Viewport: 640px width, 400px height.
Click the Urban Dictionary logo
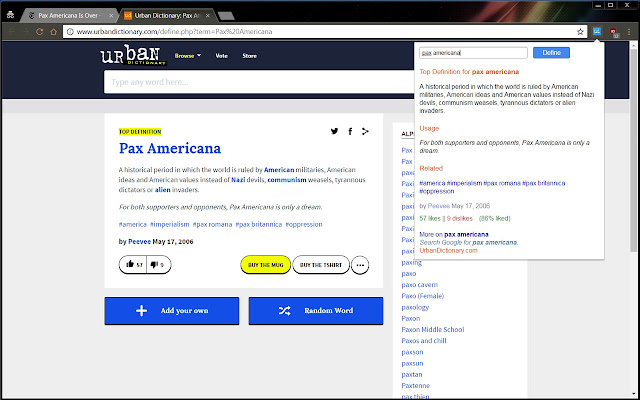[x=133, y=55]
